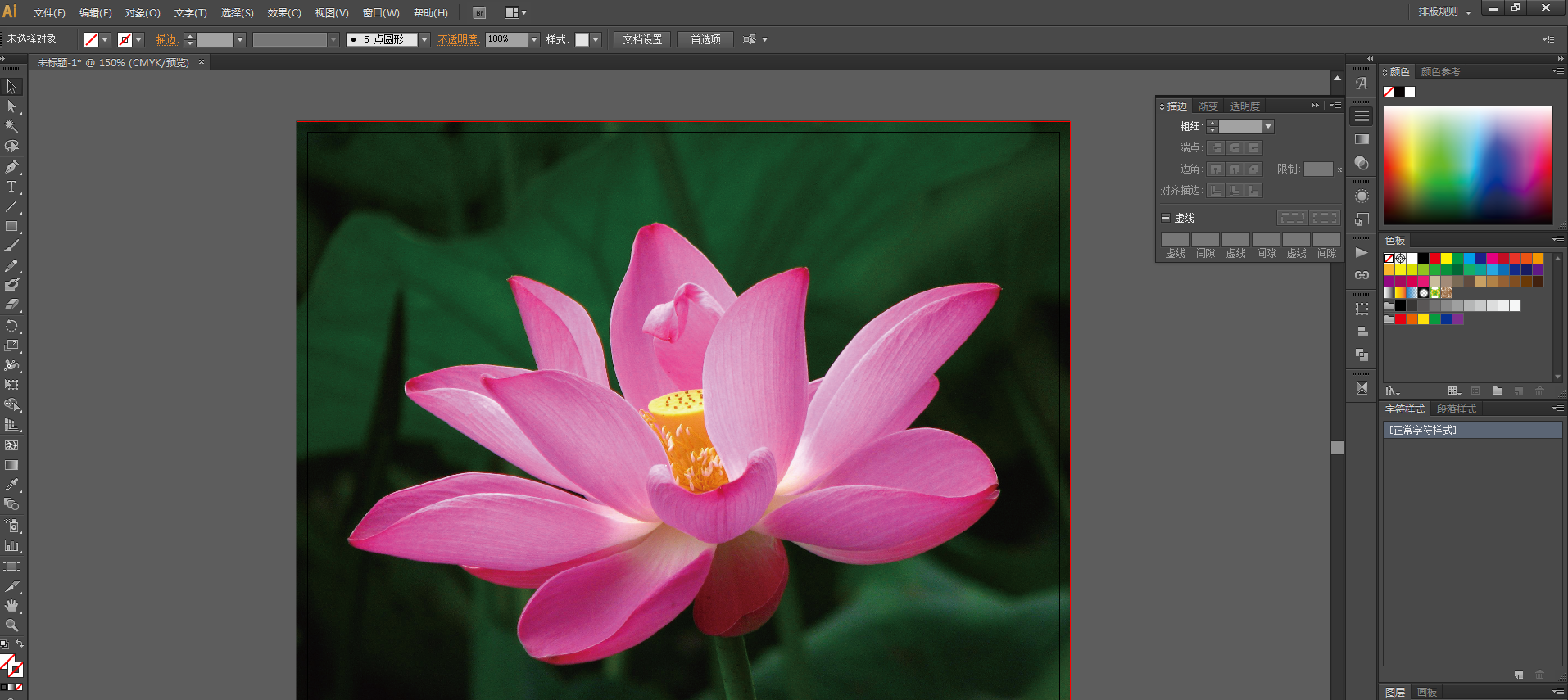This screenshot has width=1568, height=700.
Task: Open the Appearance panel dock icon
Action: tap(1362, 196)
